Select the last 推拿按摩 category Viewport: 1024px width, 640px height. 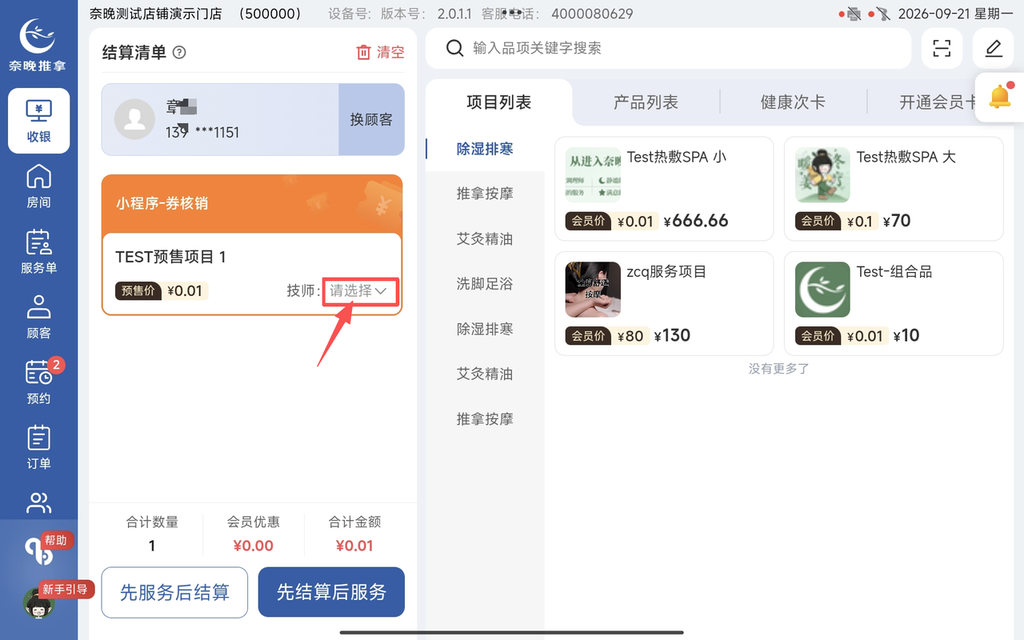[x=485, y=419]
